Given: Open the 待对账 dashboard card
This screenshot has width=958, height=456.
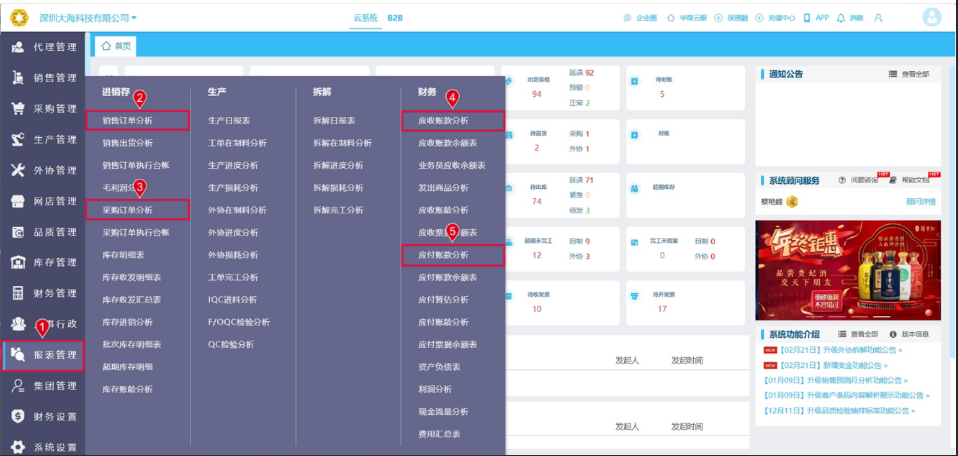Looking at the screenshot, I should click(685, 88).
